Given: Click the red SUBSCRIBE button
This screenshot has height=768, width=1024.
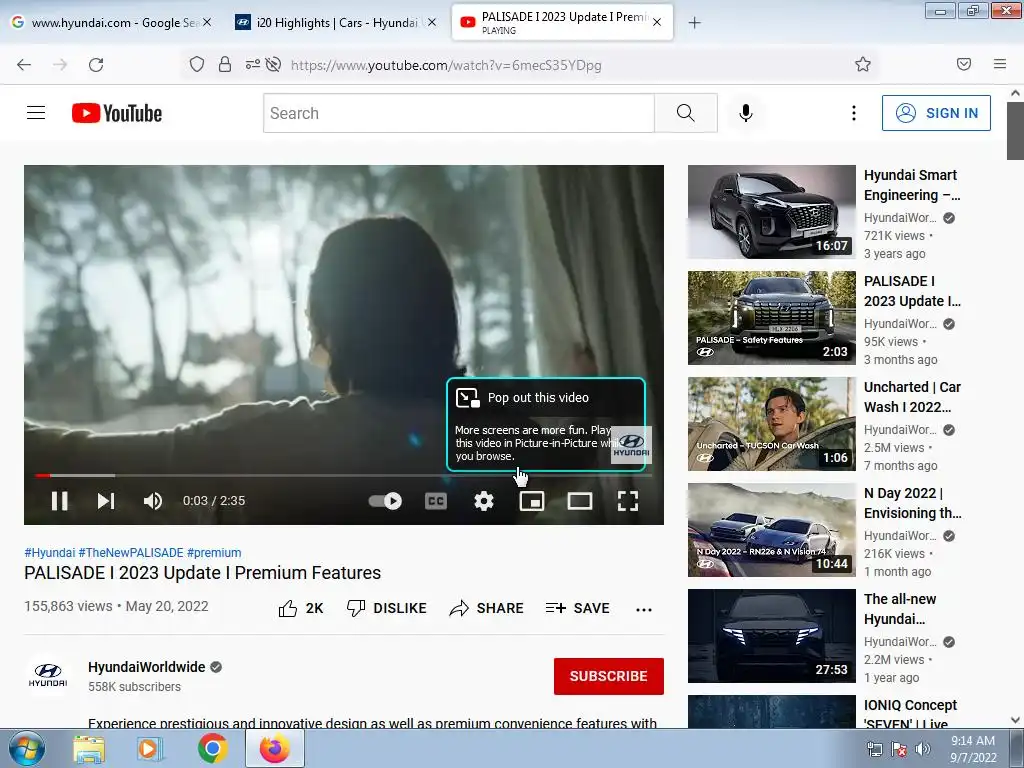Looking at the screenshot, I should (x=609, y=676).
